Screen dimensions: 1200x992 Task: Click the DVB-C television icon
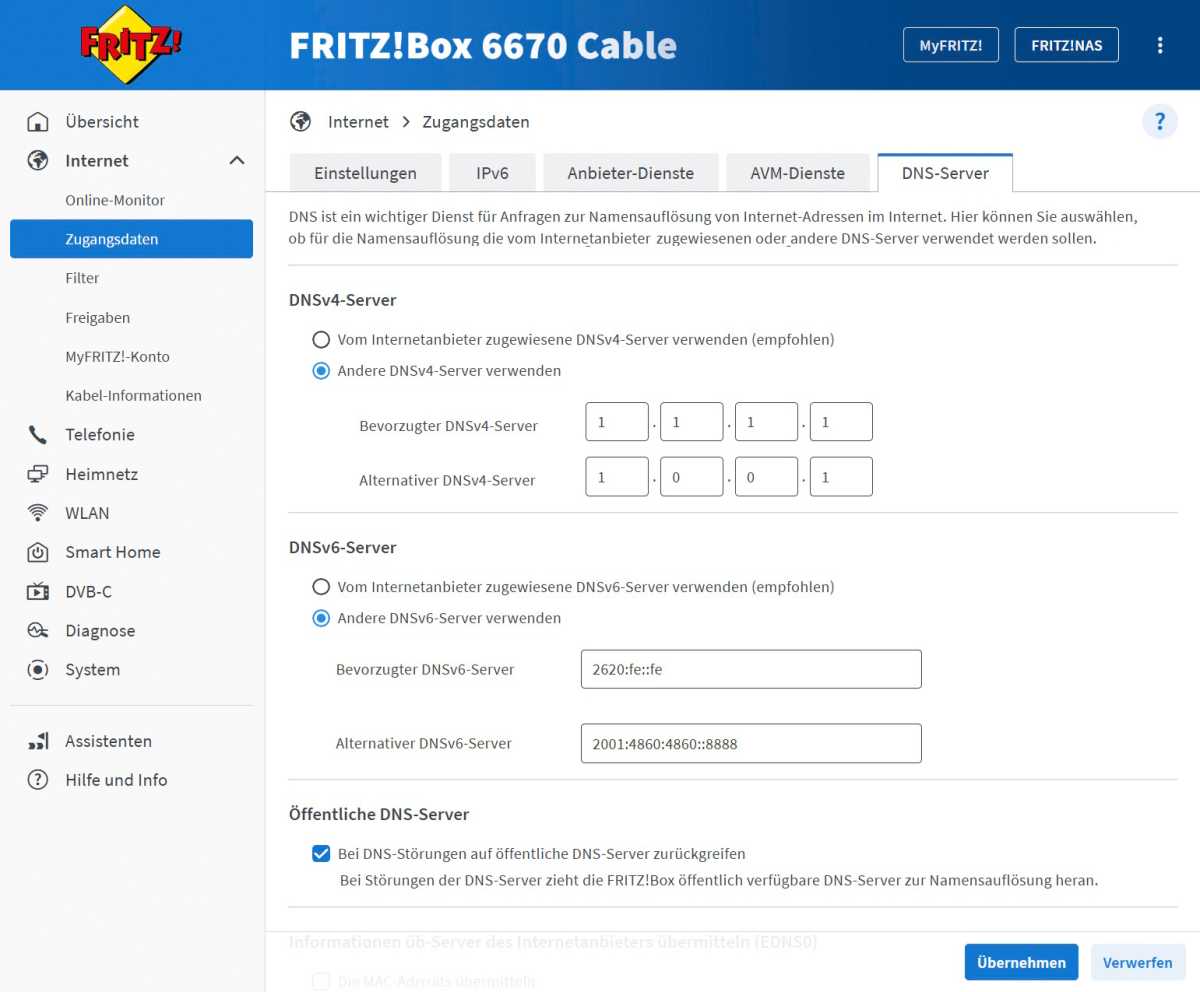pos(38,592)
